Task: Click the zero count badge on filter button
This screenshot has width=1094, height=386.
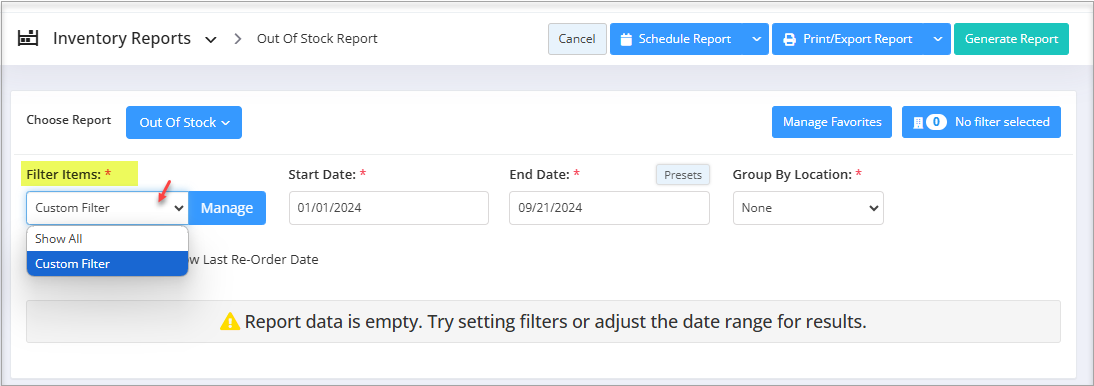Action: point(936,122)
